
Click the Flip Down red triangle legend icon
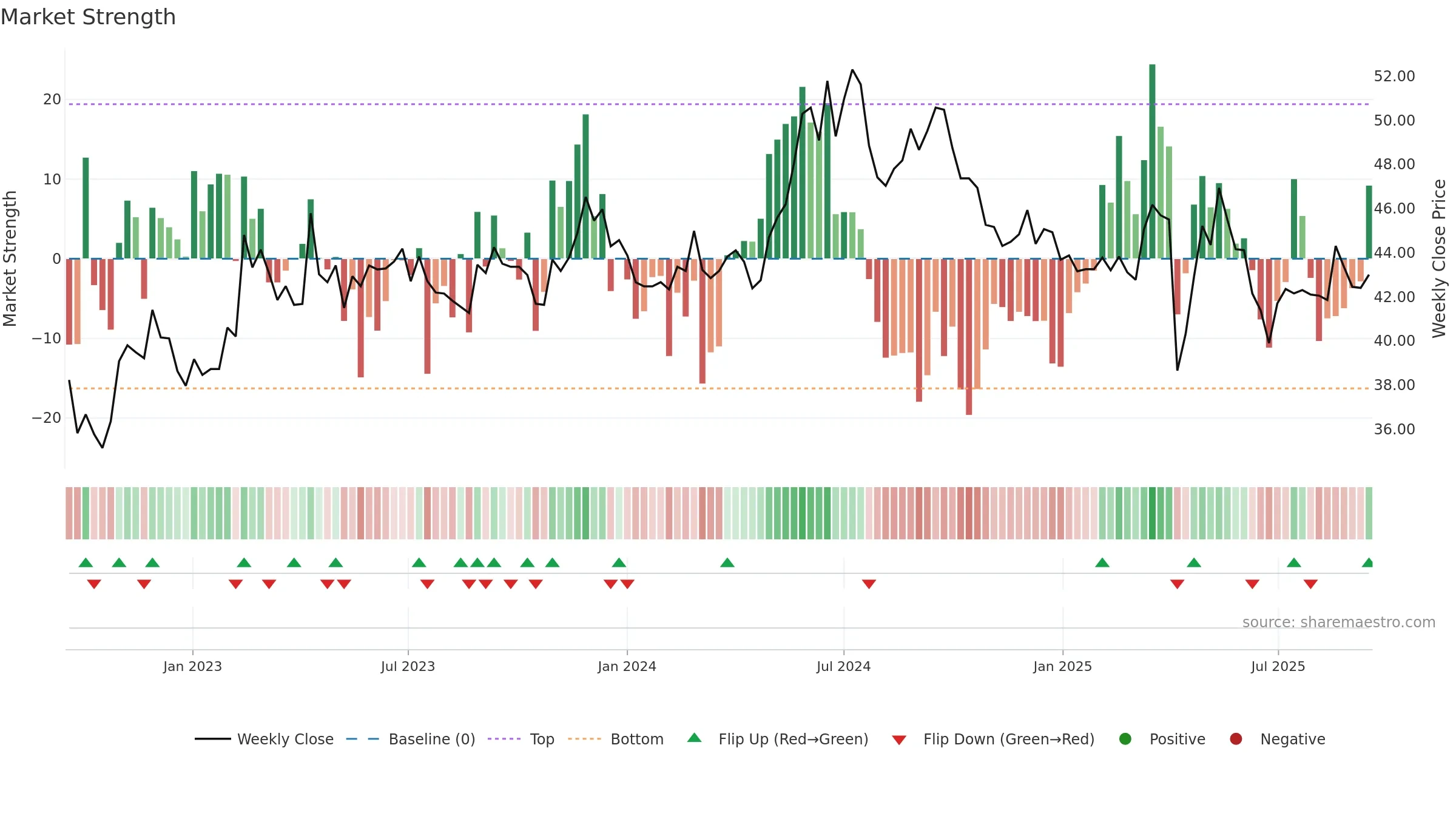(x=899, y=740)
